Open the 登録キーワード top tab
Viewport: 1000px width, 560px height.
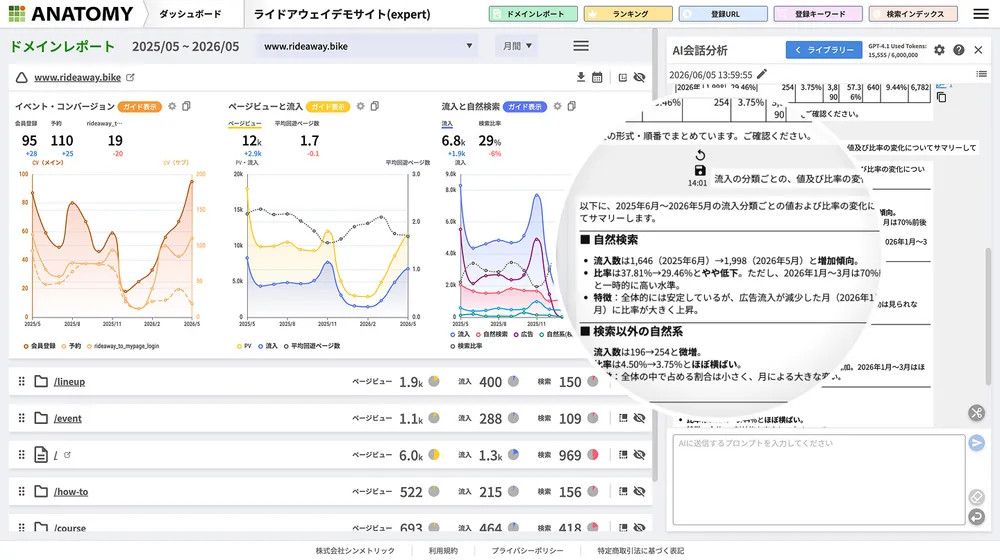click(818, 13)
